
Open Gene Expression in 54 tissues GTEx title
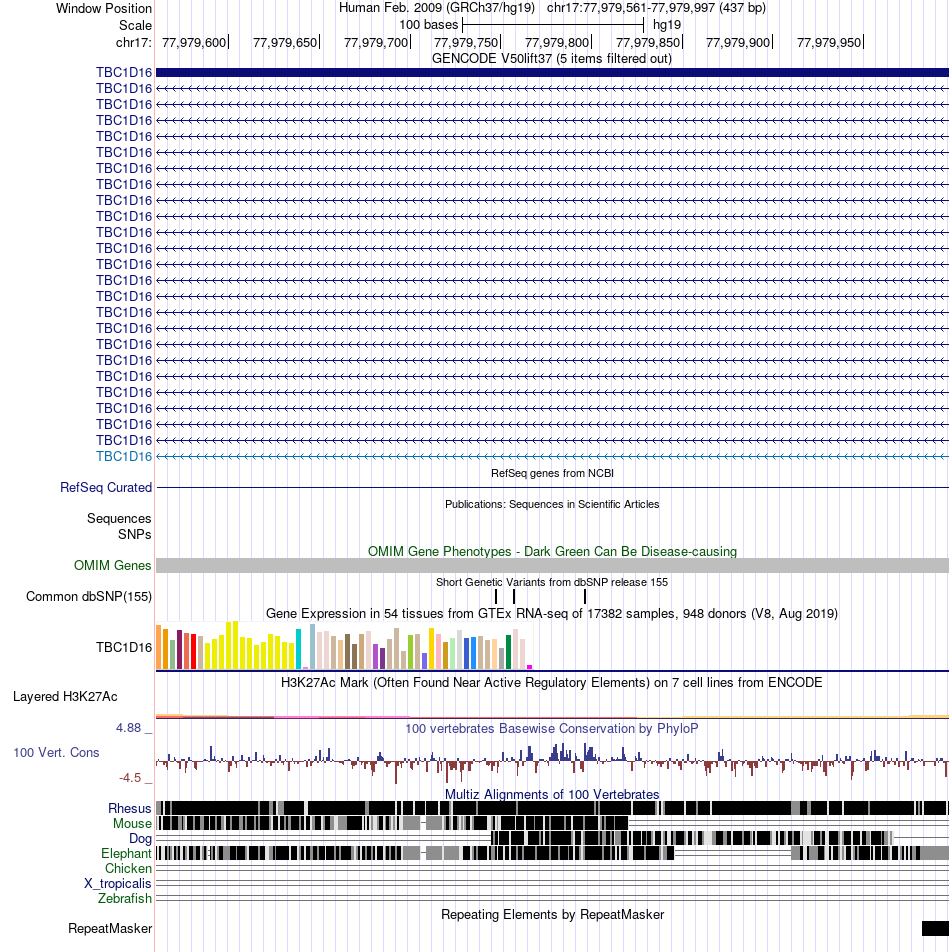(552, 613)
